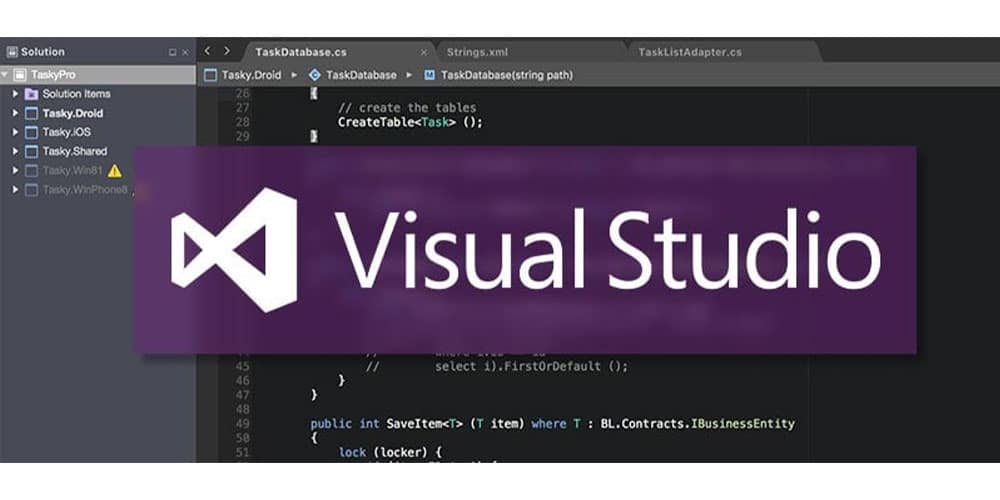Click the project icon in the breadcrumb bar
The height and width of the screenshot is (500, 1000).
click(x=210, y=75)
